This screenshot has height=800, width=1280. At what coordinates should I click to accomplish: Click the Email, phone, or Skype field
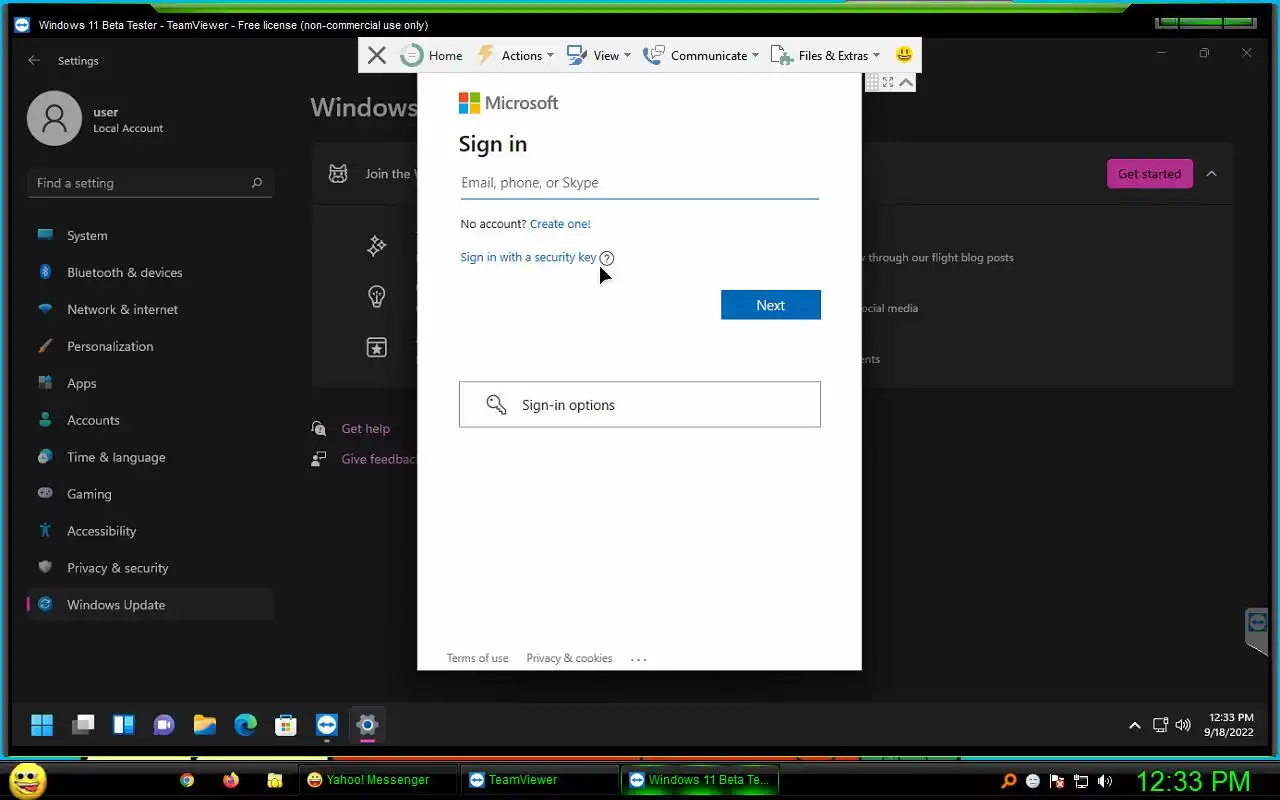639,183
